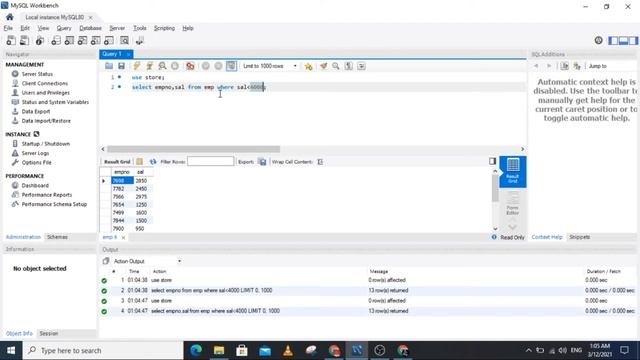
Task: Save the script with floppy icon
Action: pyautogui.click(x=122, y=66)
